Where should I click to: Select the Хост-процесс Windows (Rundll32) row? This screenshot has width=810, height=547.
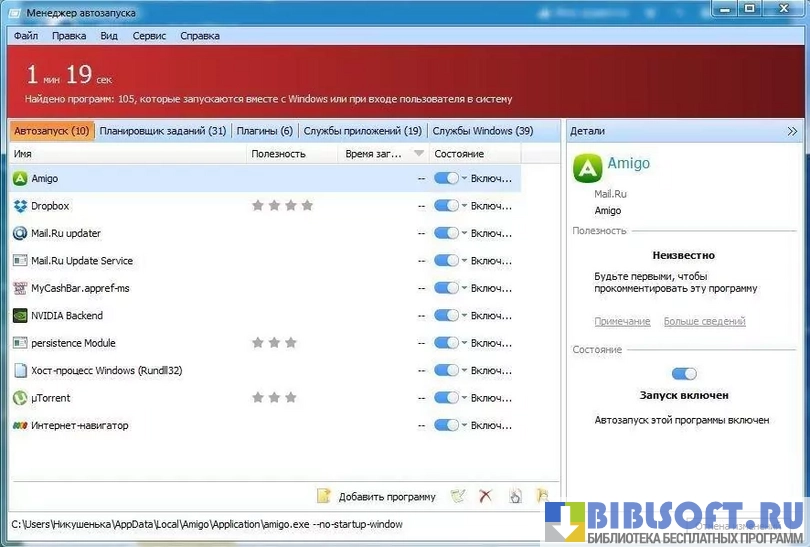point(106,371)
